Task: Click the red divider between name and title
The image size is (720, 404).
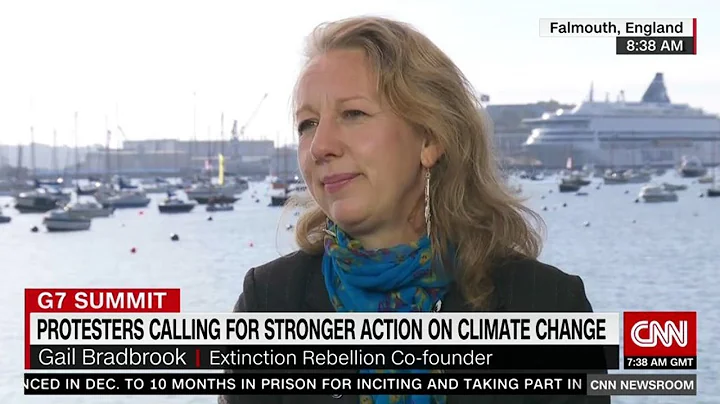Action: [198, 358]
